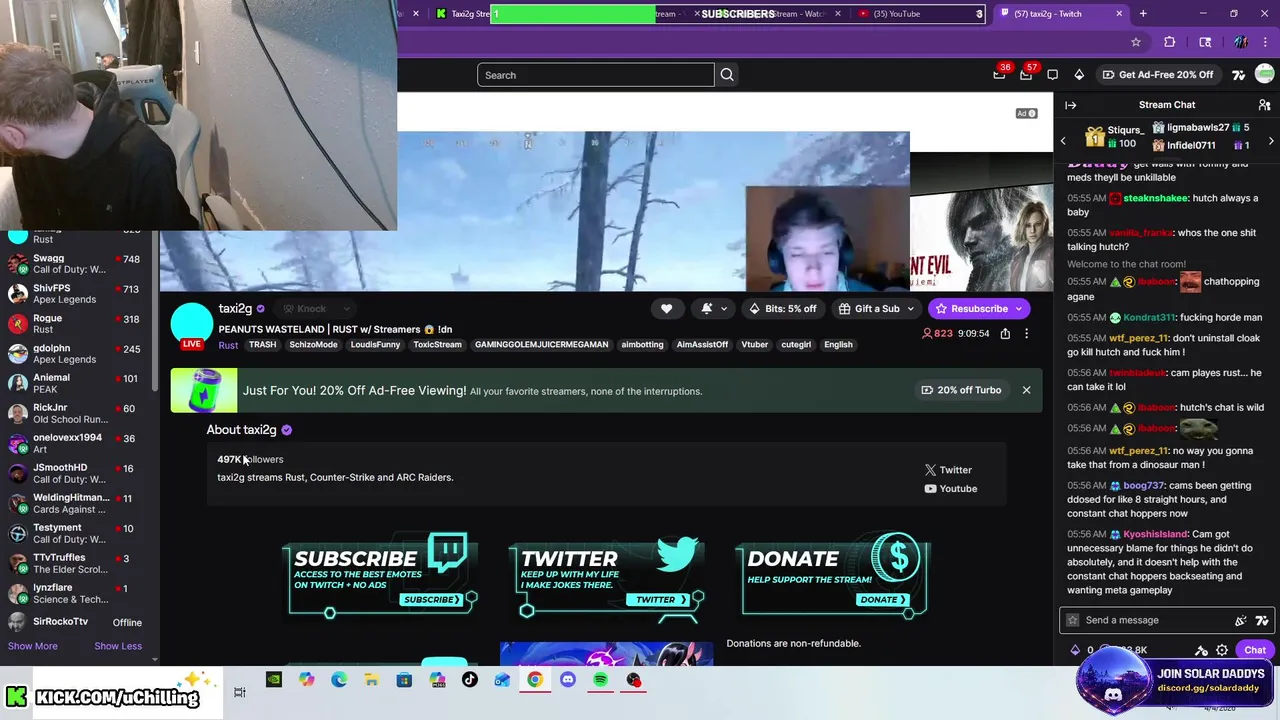Focus the Twitch search field
This screenshot has height=720, width=1280.
click(596, 75)
